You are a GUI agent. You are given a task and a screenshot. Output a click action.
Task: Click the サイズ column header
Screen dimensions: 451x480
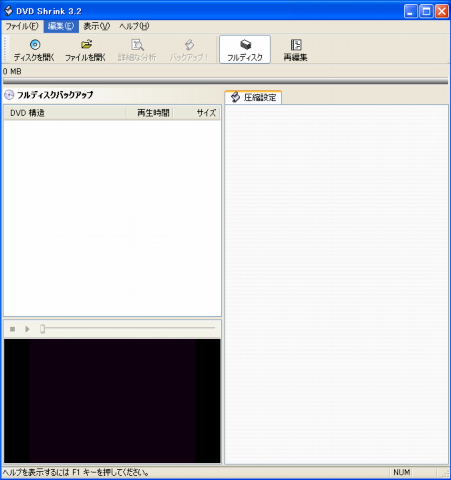(x=197, y=113)
